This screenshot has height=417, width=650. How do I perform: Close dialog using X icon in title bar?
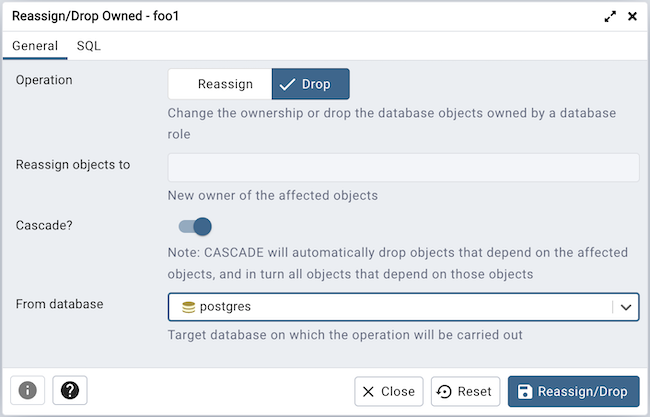[632, 17]
